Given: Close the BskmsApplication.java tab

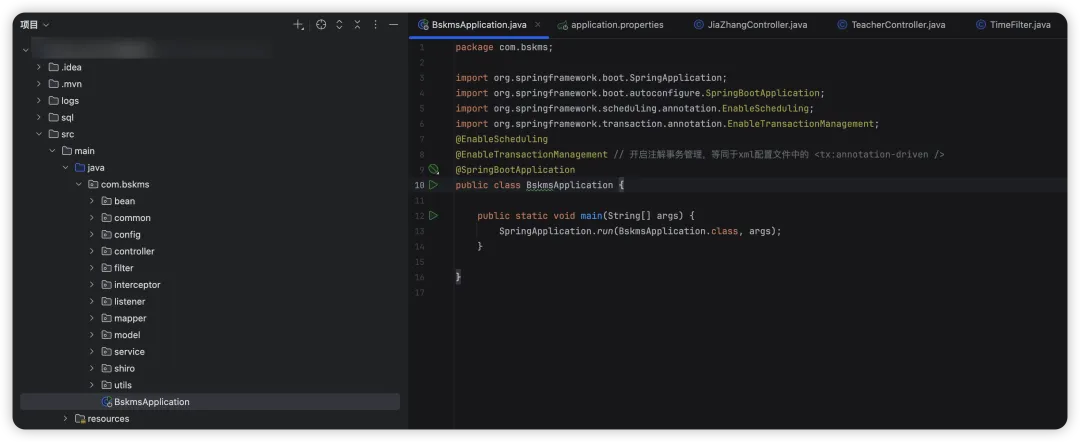Looking at the screenshot, I should point(538,25).
